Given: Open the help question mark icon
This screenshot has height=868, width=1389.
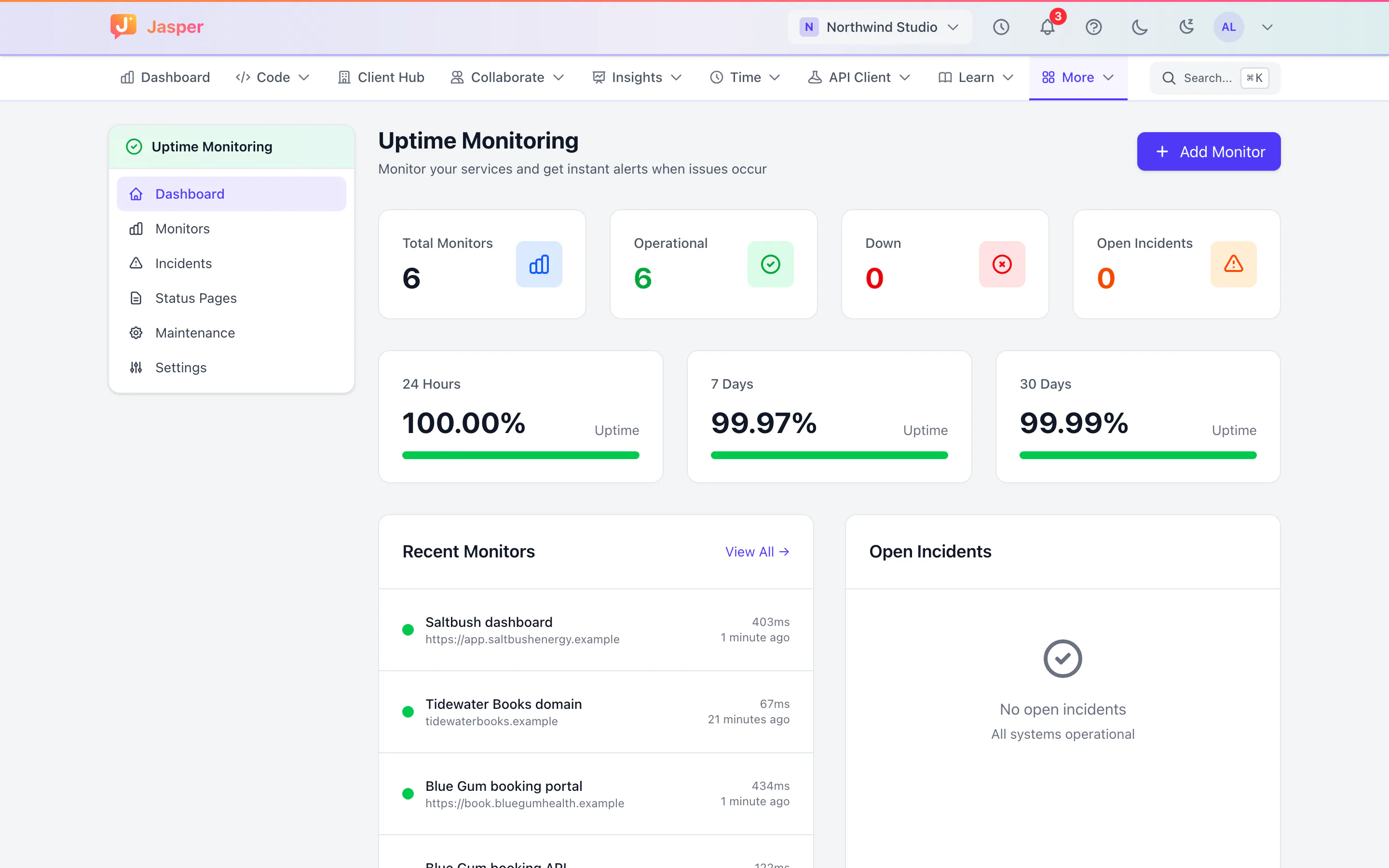Looking at the screenshot, I should [1094, 27].
